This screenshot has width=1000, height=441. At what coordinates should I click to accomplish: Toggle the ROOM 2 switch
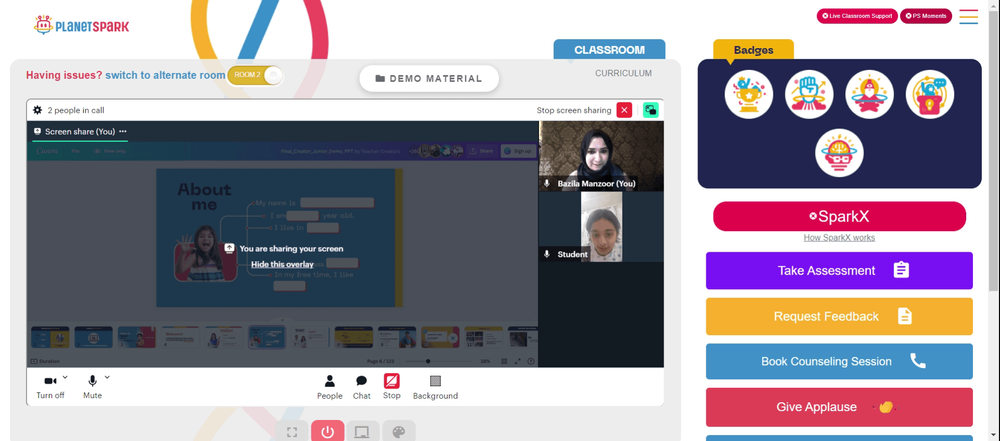coord(254,75)
